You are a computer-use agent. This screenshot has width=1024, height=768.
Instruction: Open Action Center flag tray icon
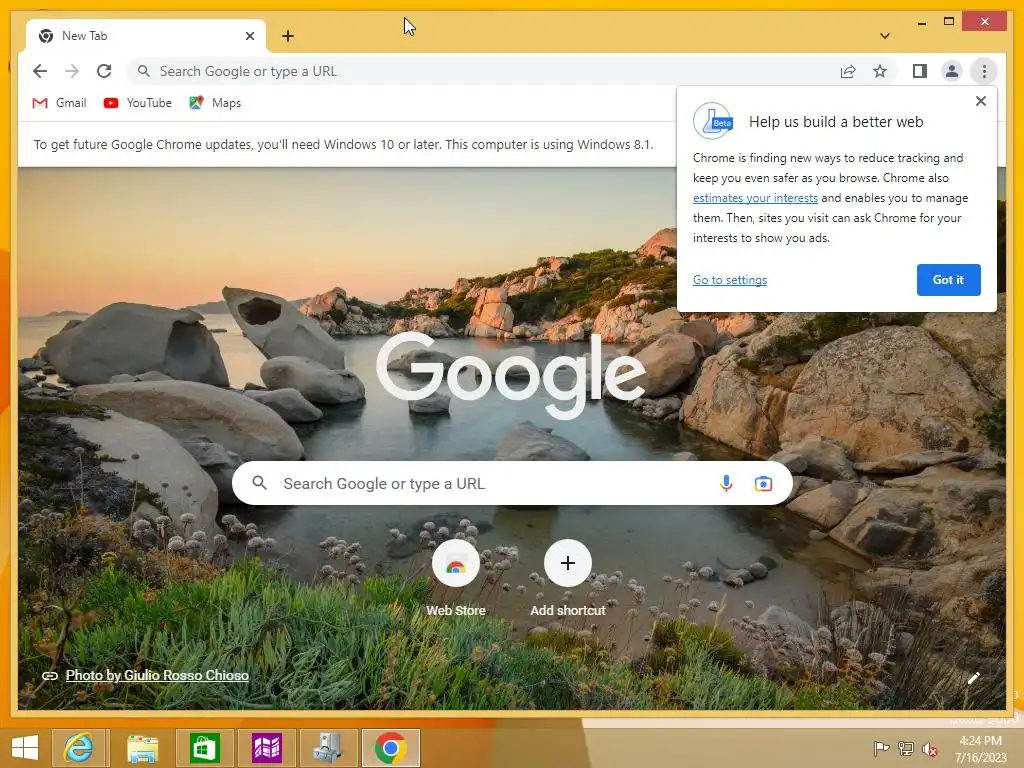(881, 749)
